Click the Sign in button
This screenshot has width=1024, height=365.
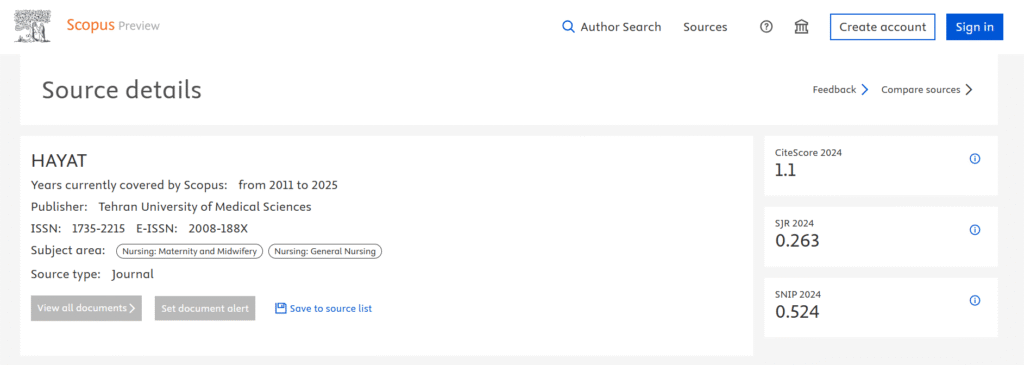[x=974, y=27]
